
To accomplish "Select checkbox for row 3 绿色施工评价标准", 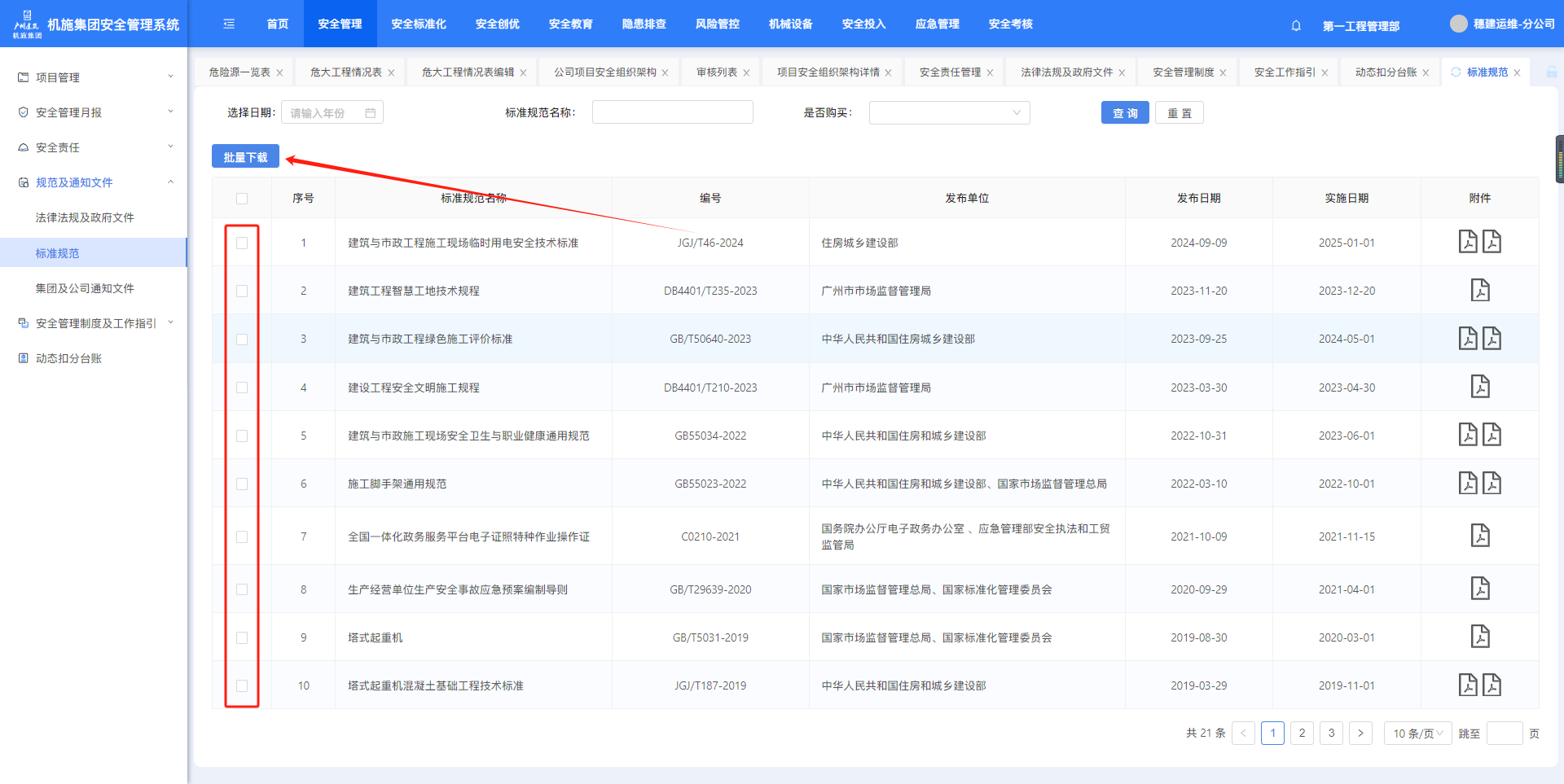I will coord(242,339).
